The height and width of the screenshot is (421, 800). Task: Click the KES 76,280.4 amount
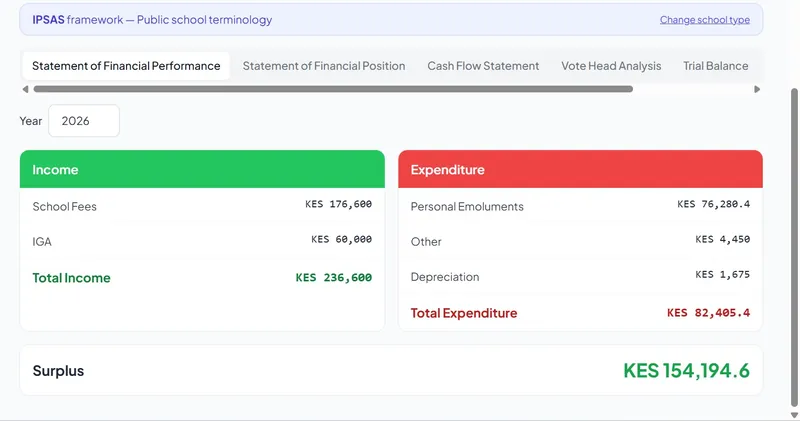[x=713, y=204]
